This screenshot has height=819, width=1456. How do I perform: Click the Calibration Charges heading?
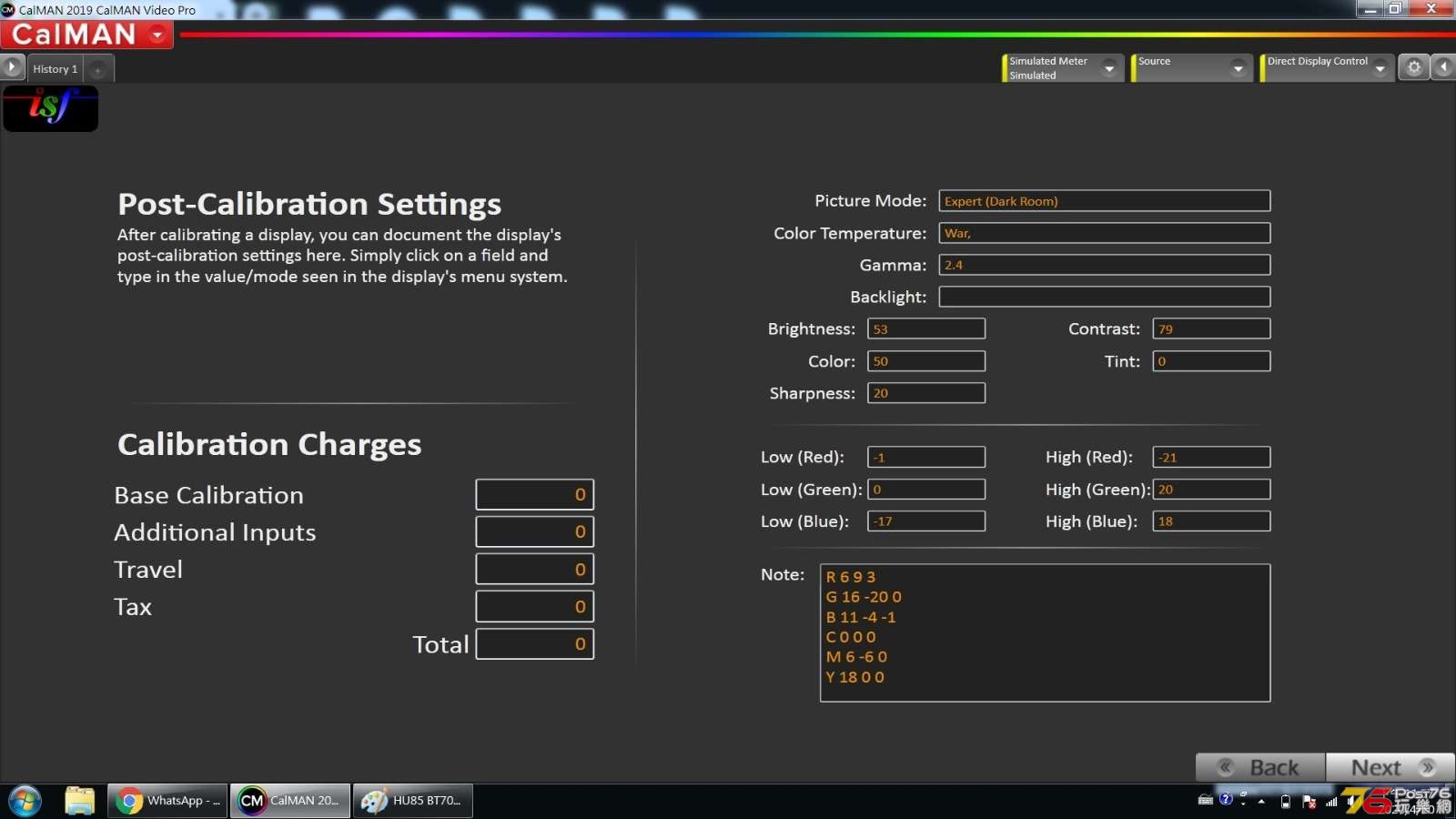click(269, 444)
